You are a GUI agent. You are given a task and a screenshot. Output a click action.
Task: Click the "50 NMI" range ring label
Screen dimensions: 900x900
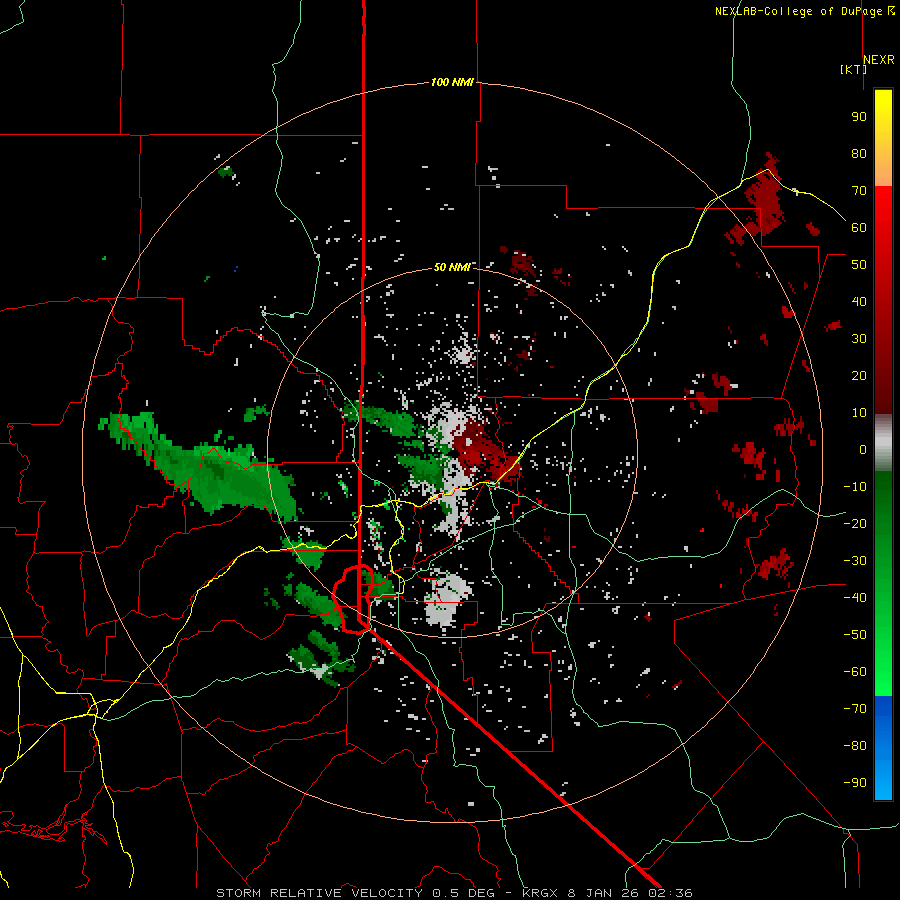(x=452, y=267)
